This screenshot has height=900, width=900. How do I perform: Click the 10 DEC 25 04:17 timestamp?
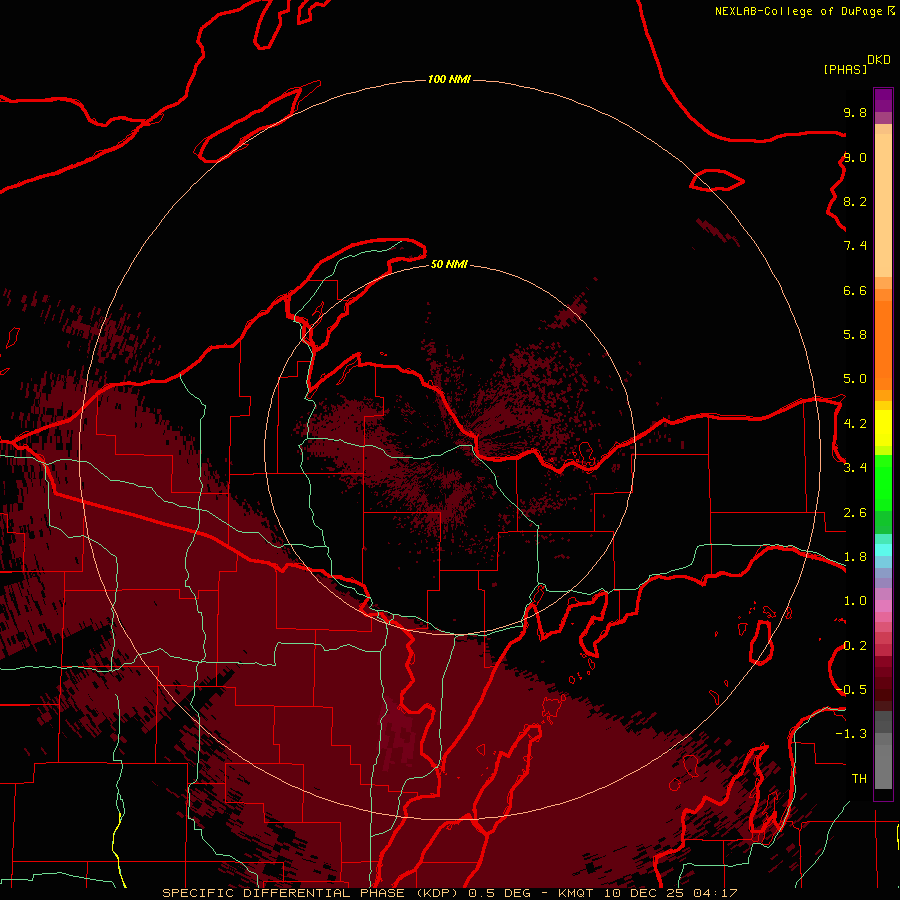[x=670, y=893]
